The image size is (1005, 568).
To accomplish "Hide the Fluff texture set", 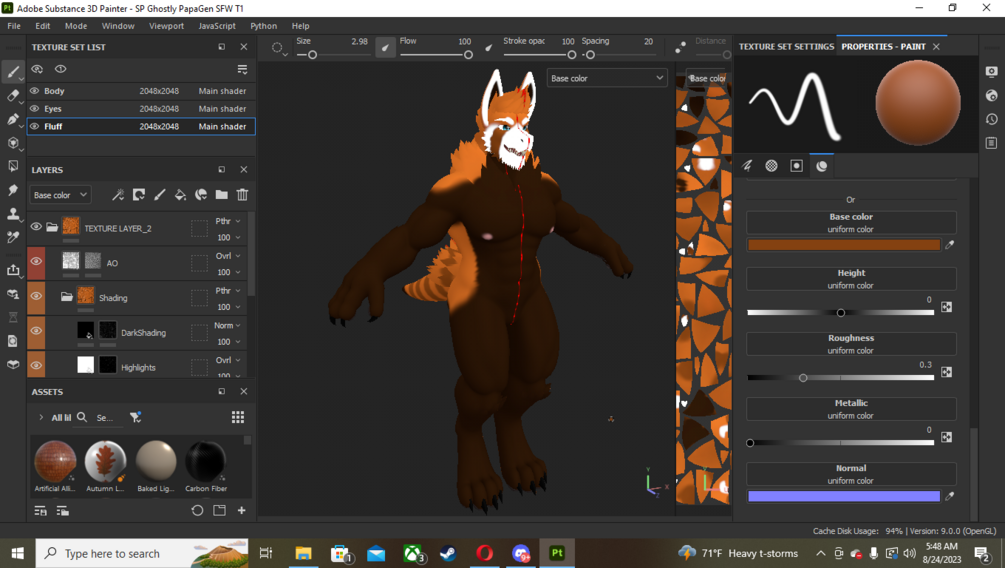I will point(35,126).
